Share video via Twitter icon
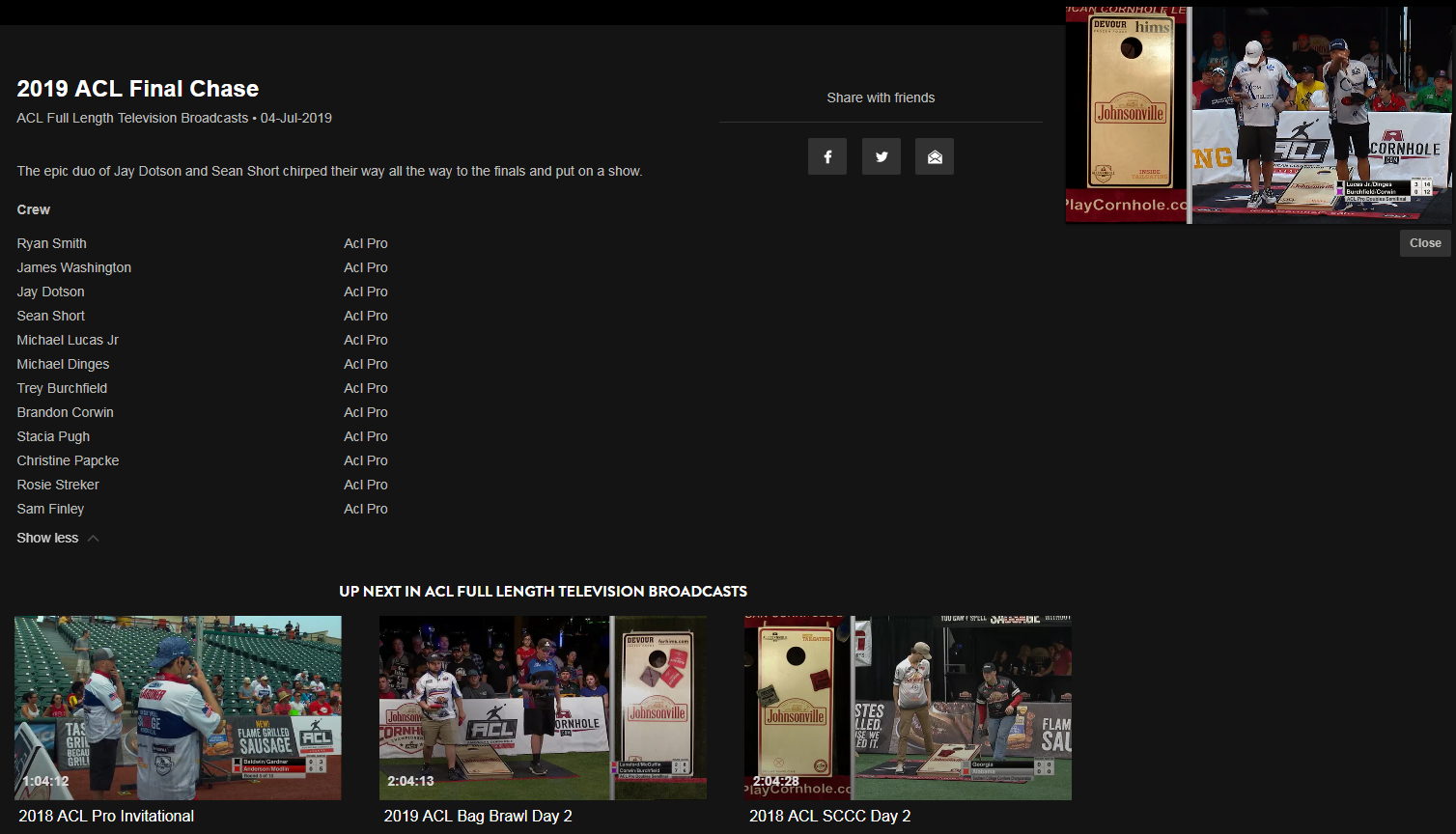The height and width of the screenshot is (834, 1456). (x=882, y=156)
